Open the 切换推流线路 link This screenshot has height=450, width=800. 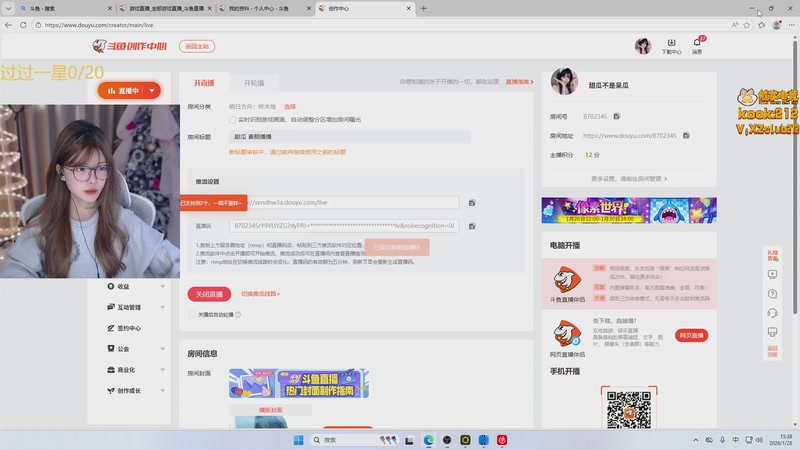pos(260,294)
